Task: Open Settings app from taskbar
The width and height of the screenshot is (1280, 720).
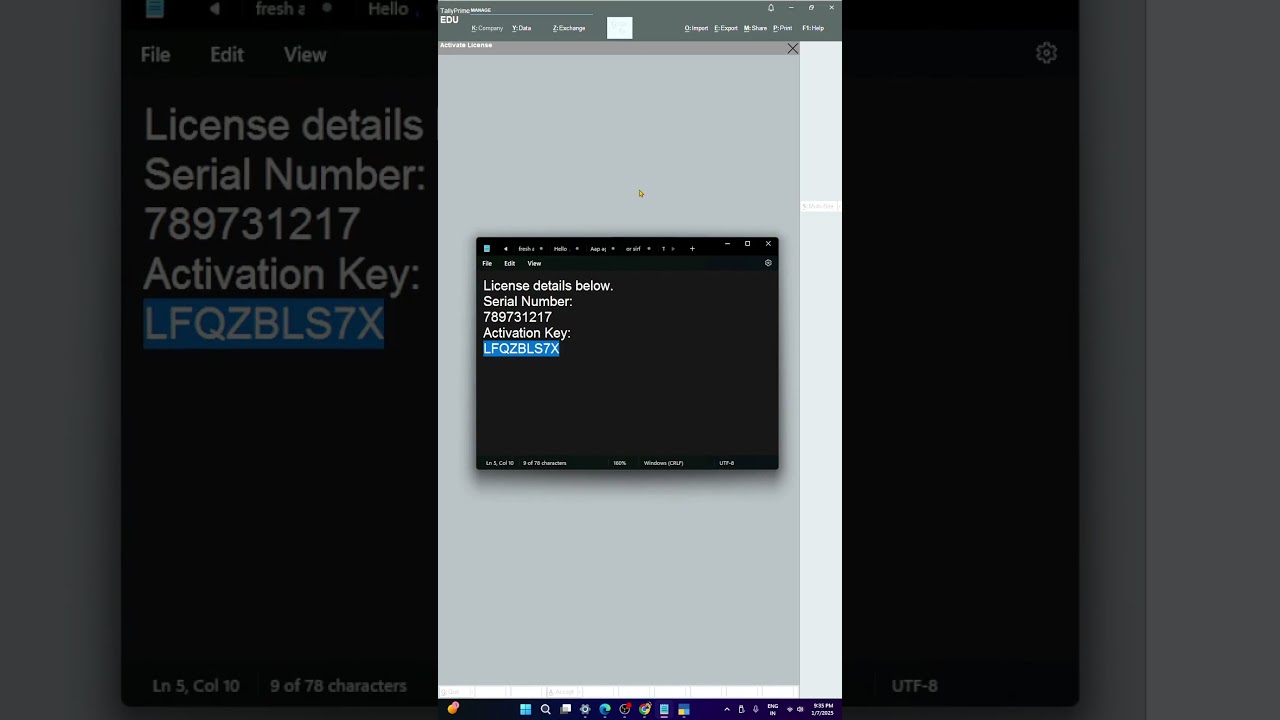Action: click(585, 709)
